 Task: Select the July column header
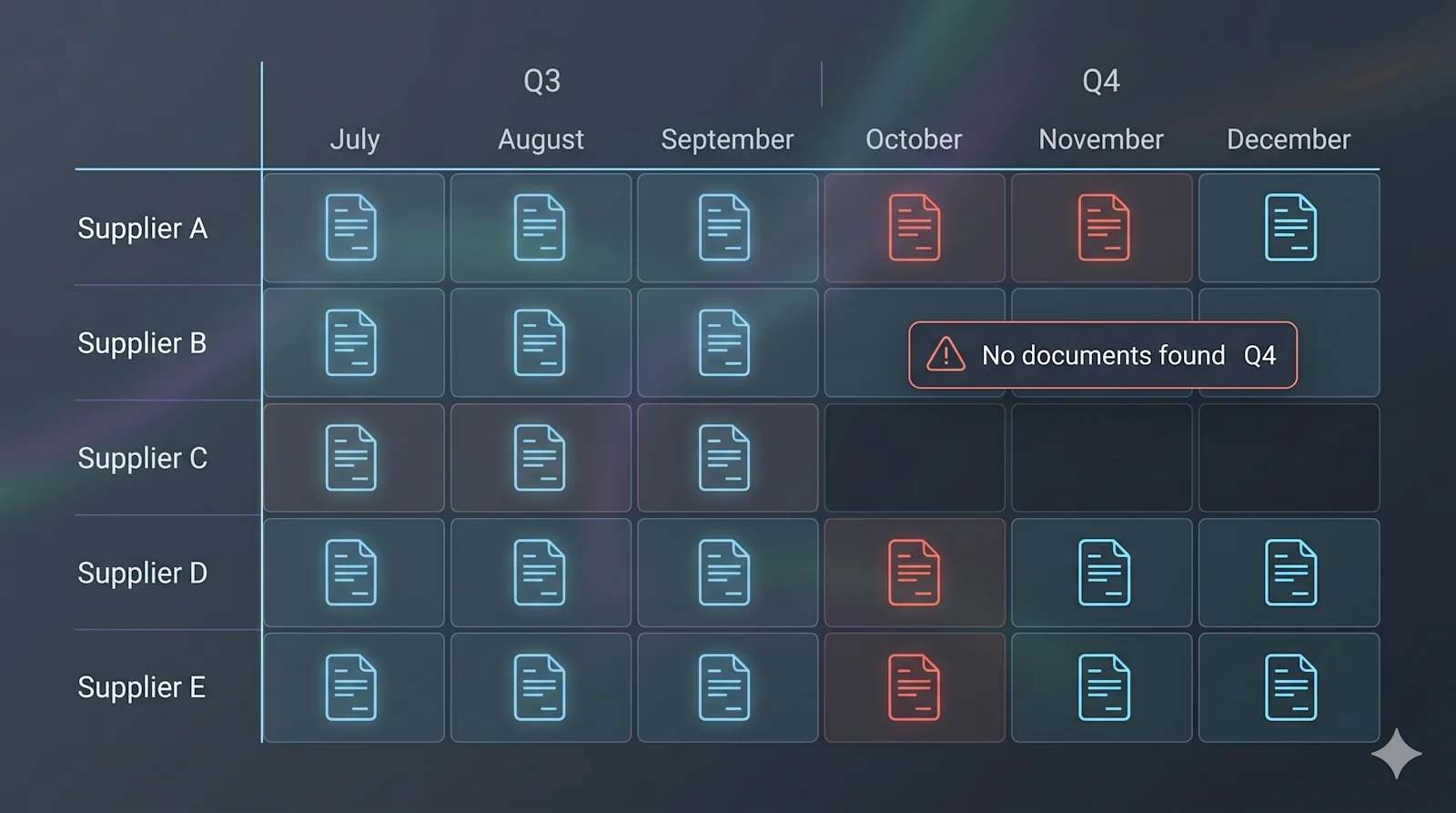coord(355,139)
